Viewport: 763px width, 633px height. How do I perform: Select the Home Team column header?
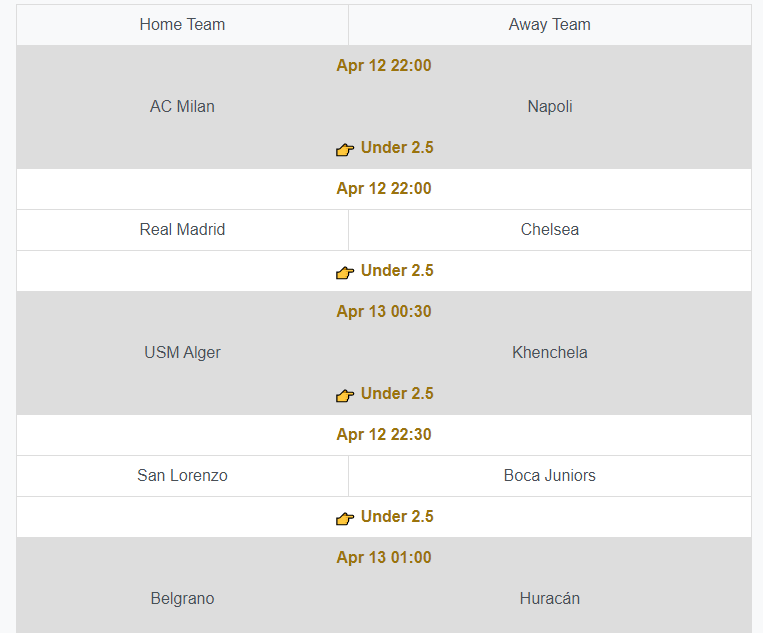[x=182, y=25]
